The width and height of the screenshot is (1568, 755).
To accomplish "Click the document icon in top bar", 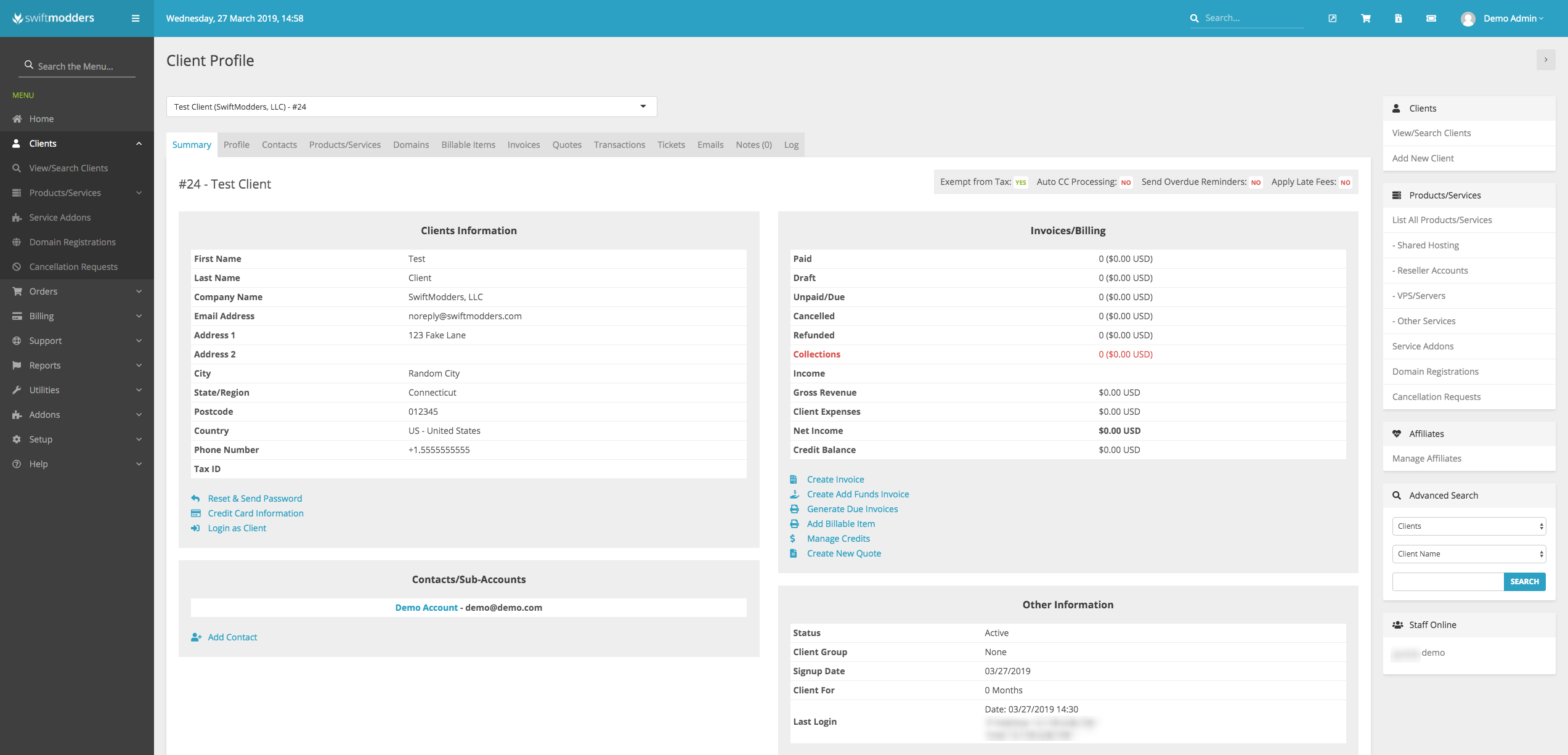I will [1398, 18].
